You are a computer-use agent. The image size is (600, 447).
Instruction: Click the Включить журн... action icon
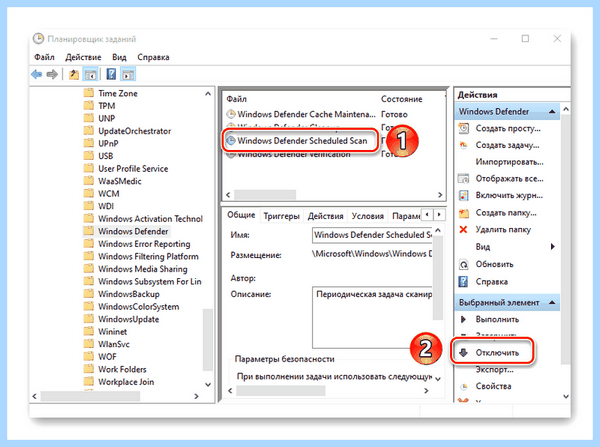point(463,195)
